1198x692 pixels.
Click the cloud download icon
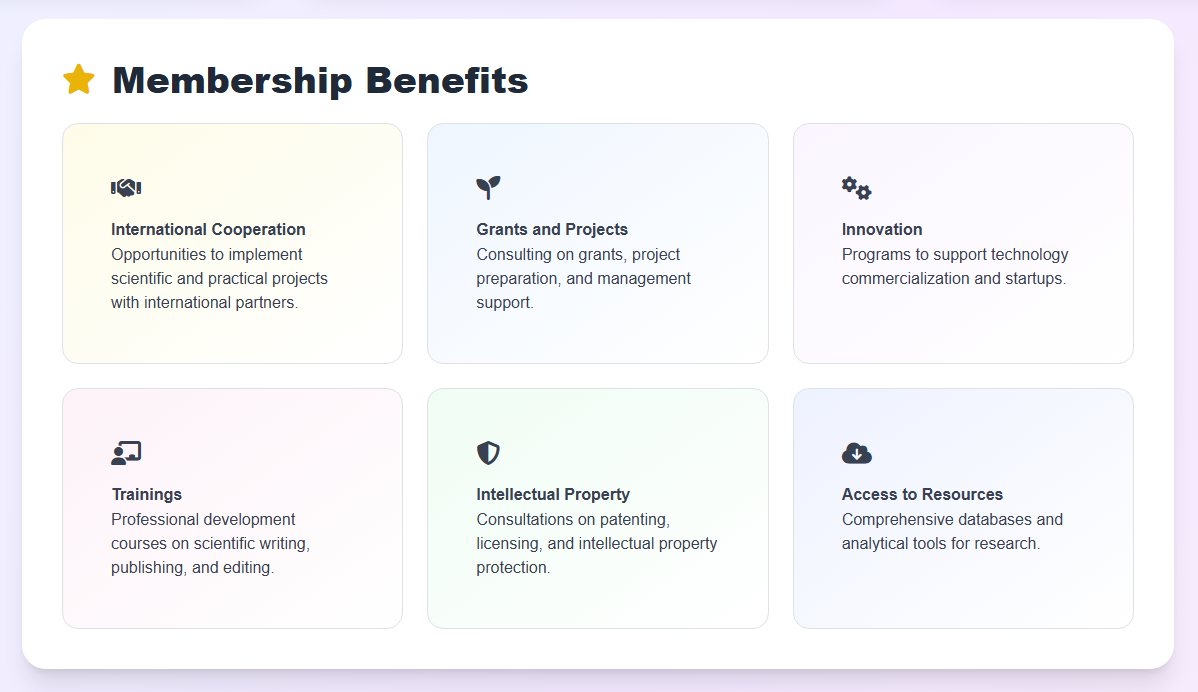tap(857, 453)
